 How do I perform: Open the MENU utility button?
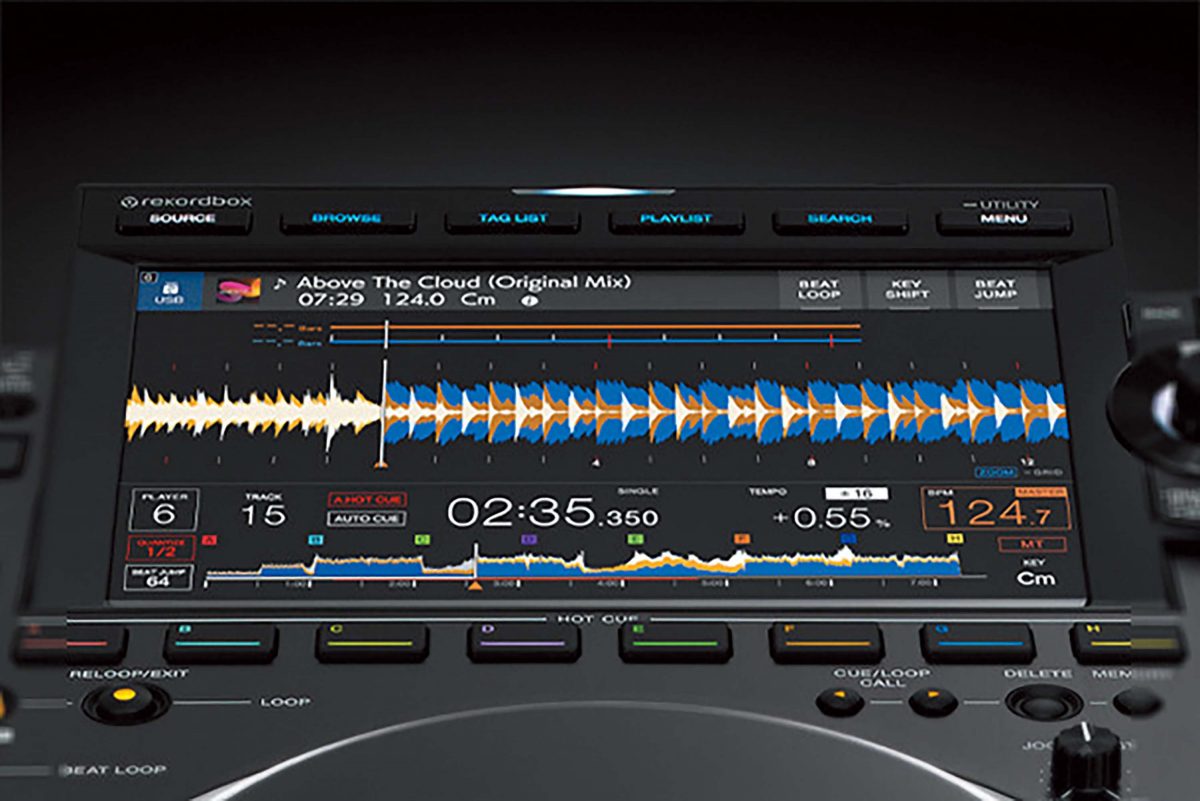(1003, 219)
